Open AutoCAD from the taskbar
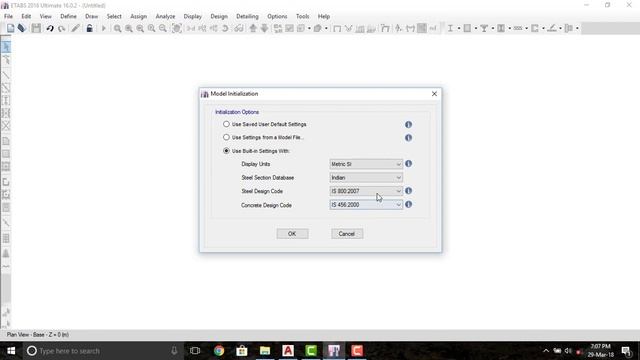640x360 pixels. tap(288, 351)
